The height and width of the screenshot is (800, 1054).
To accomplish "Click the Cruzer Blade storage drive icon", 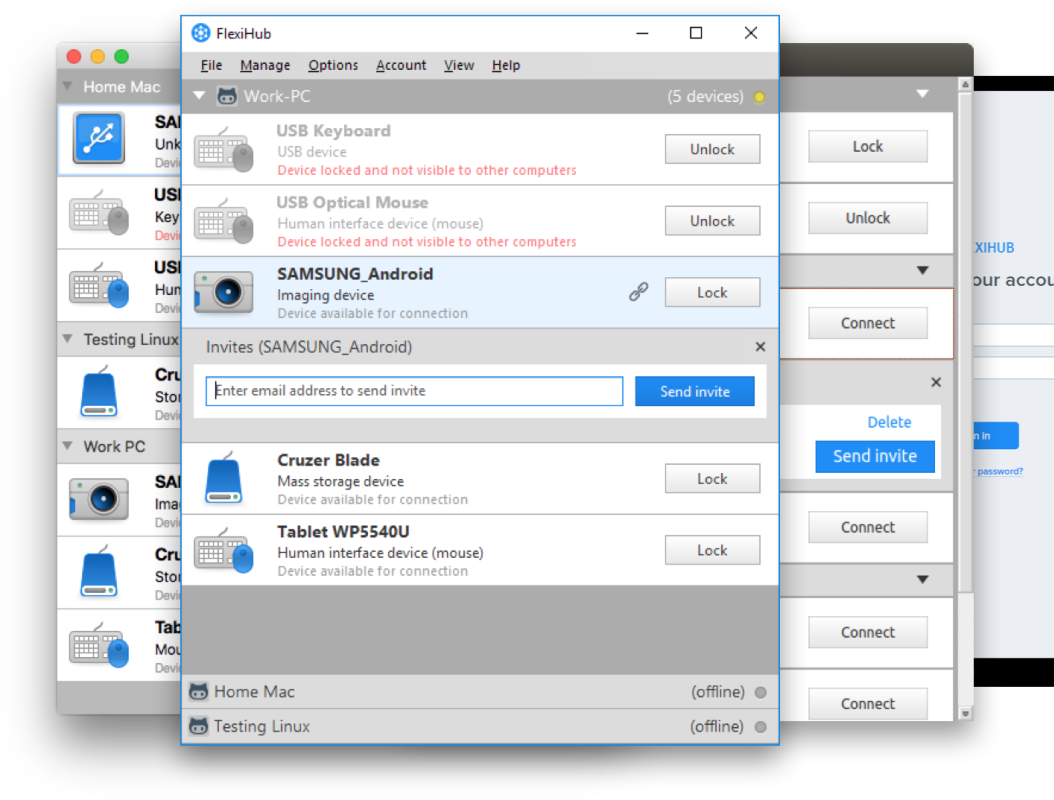I will (x=223, y=479).
